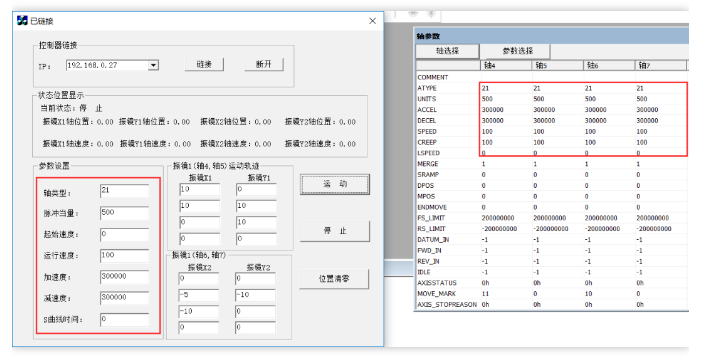Click the 加速度 acceleration field
Viewport: 705px width, 360px height.
[125, 276]
